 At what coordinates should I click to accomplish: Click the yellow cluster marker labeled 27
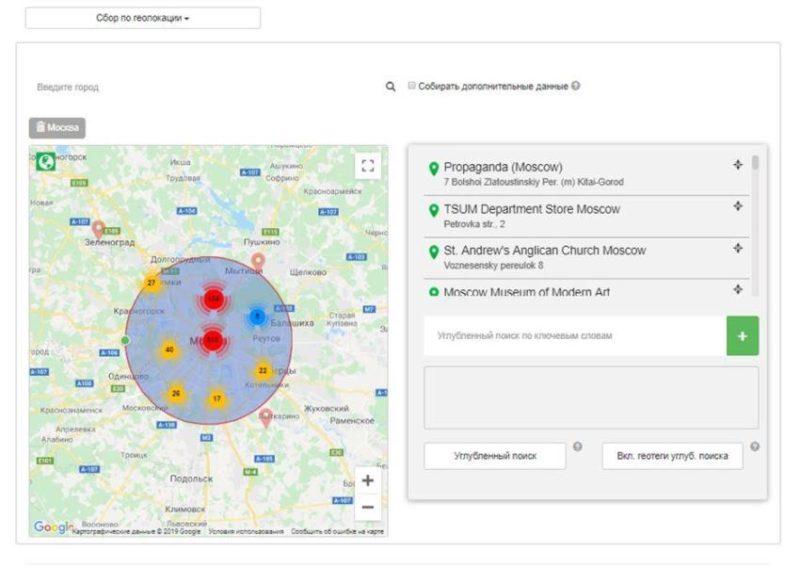(x=151, y=283)
